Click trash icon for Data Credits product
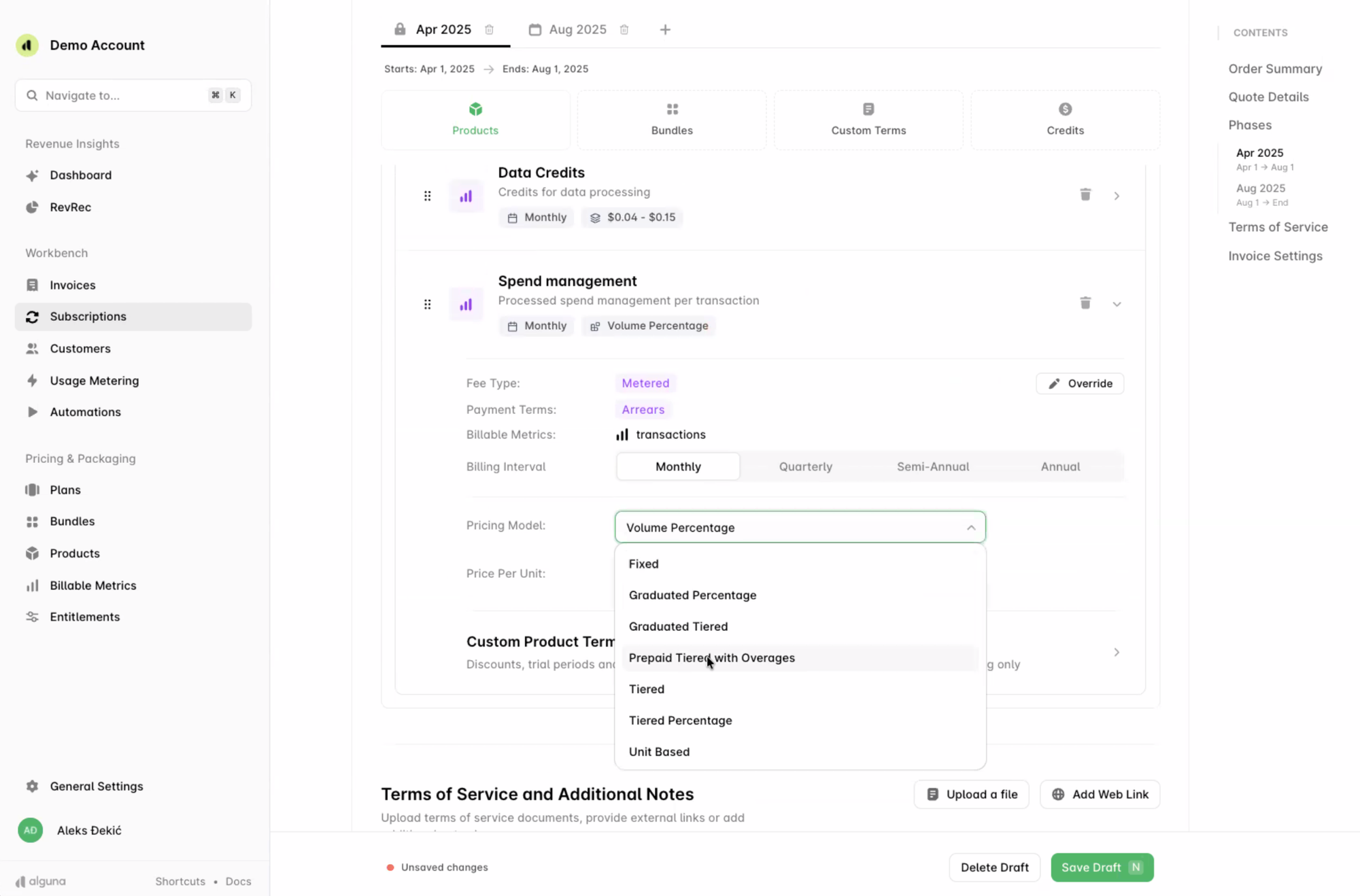This screenshot has height=896, width=1360. pyautogui.click(x=1085, y=195)
